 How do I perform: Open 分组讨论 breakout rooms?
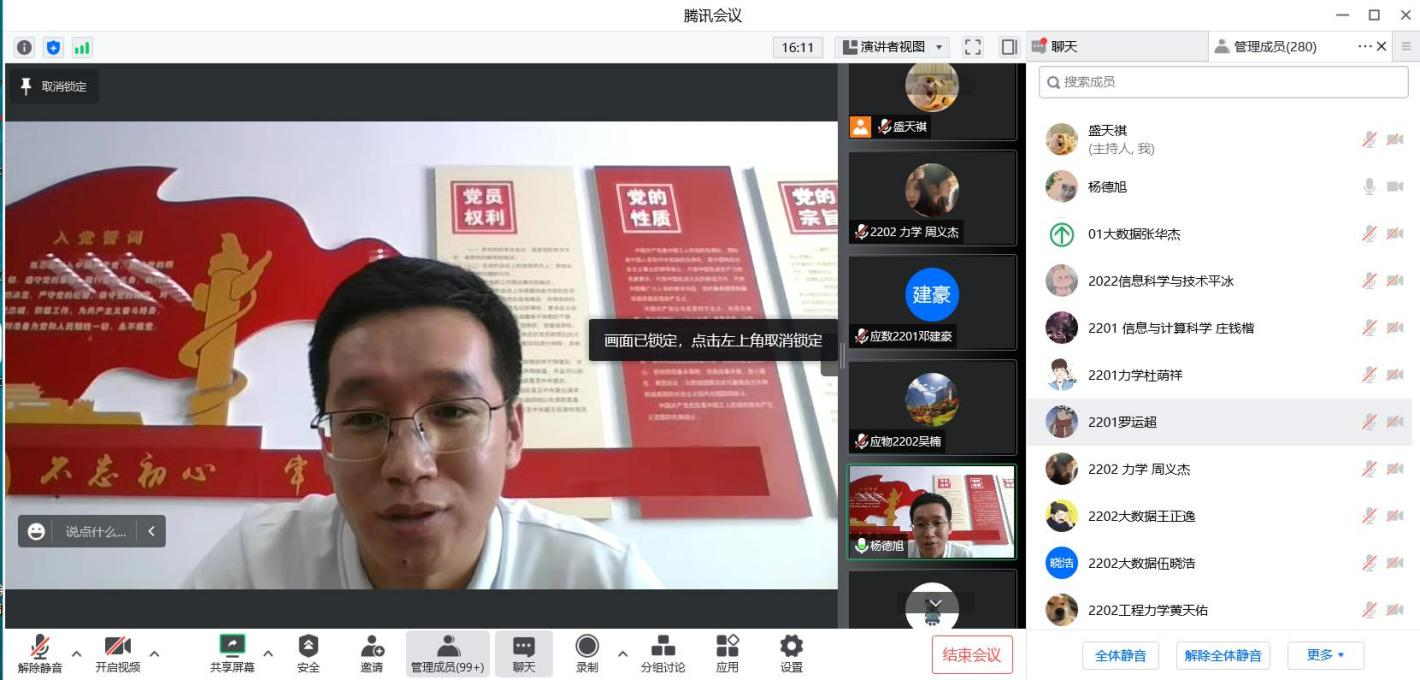(x=662, y=647)
